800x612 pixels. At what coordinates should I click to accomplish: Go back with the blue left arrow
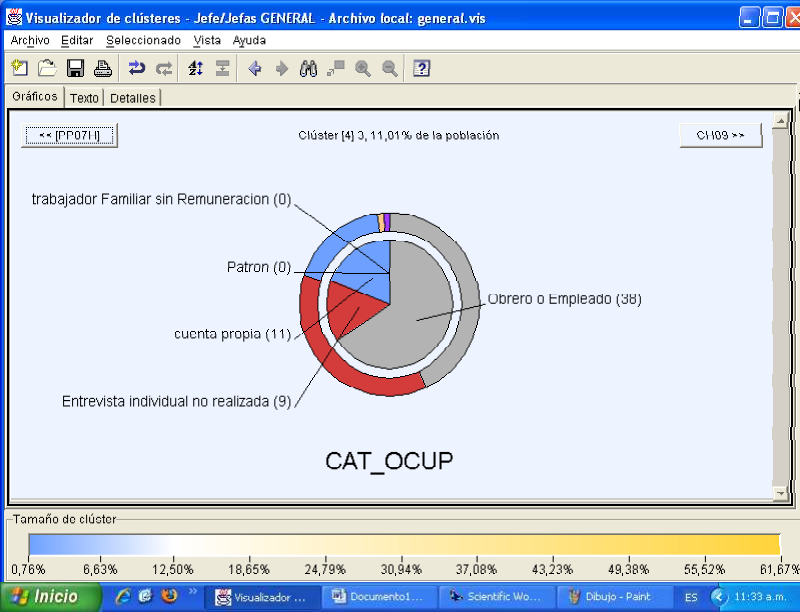[254, 68]
